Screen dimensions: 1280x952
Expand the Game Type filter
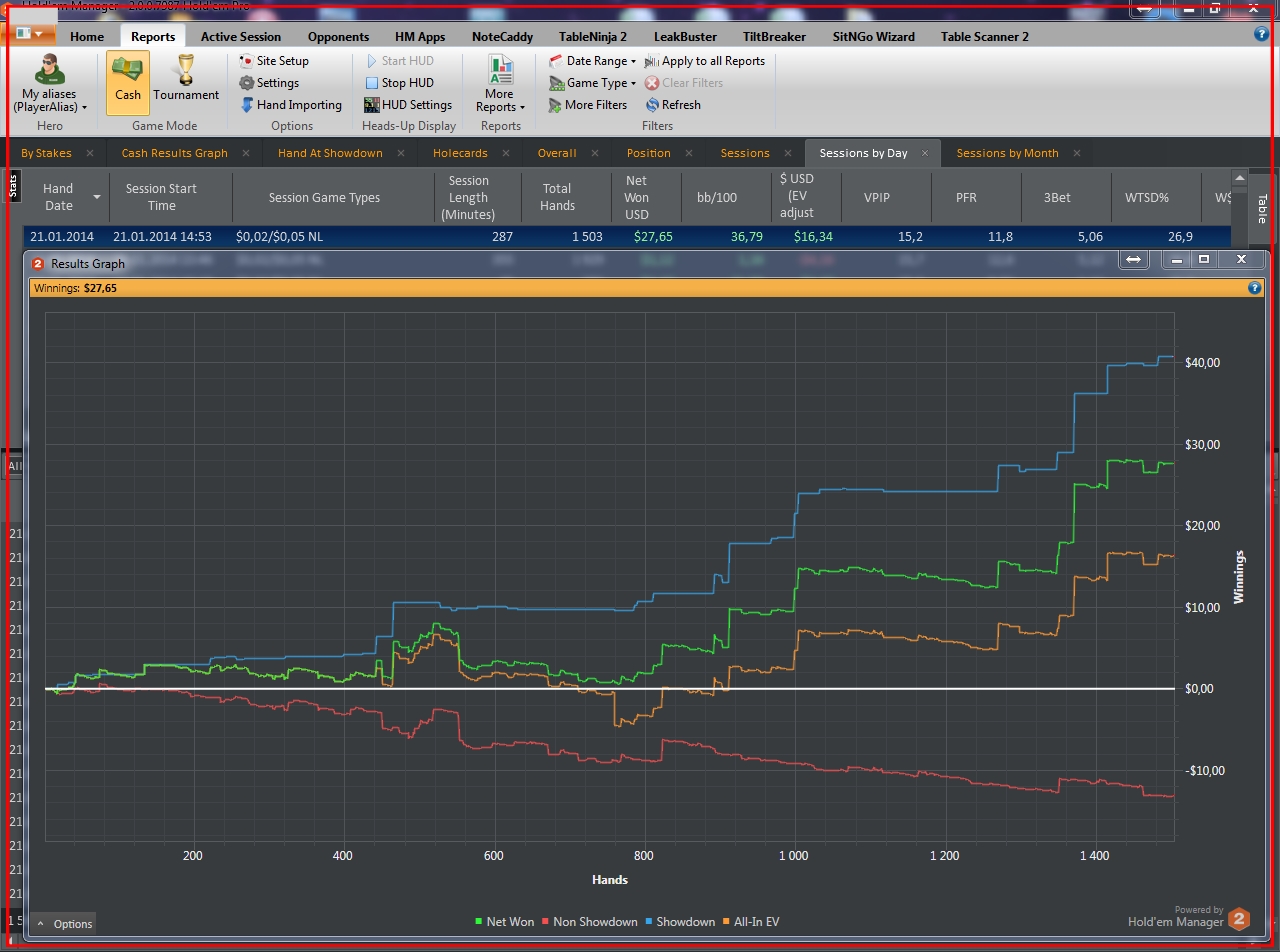pyautogui.click(x=592, y=83)
